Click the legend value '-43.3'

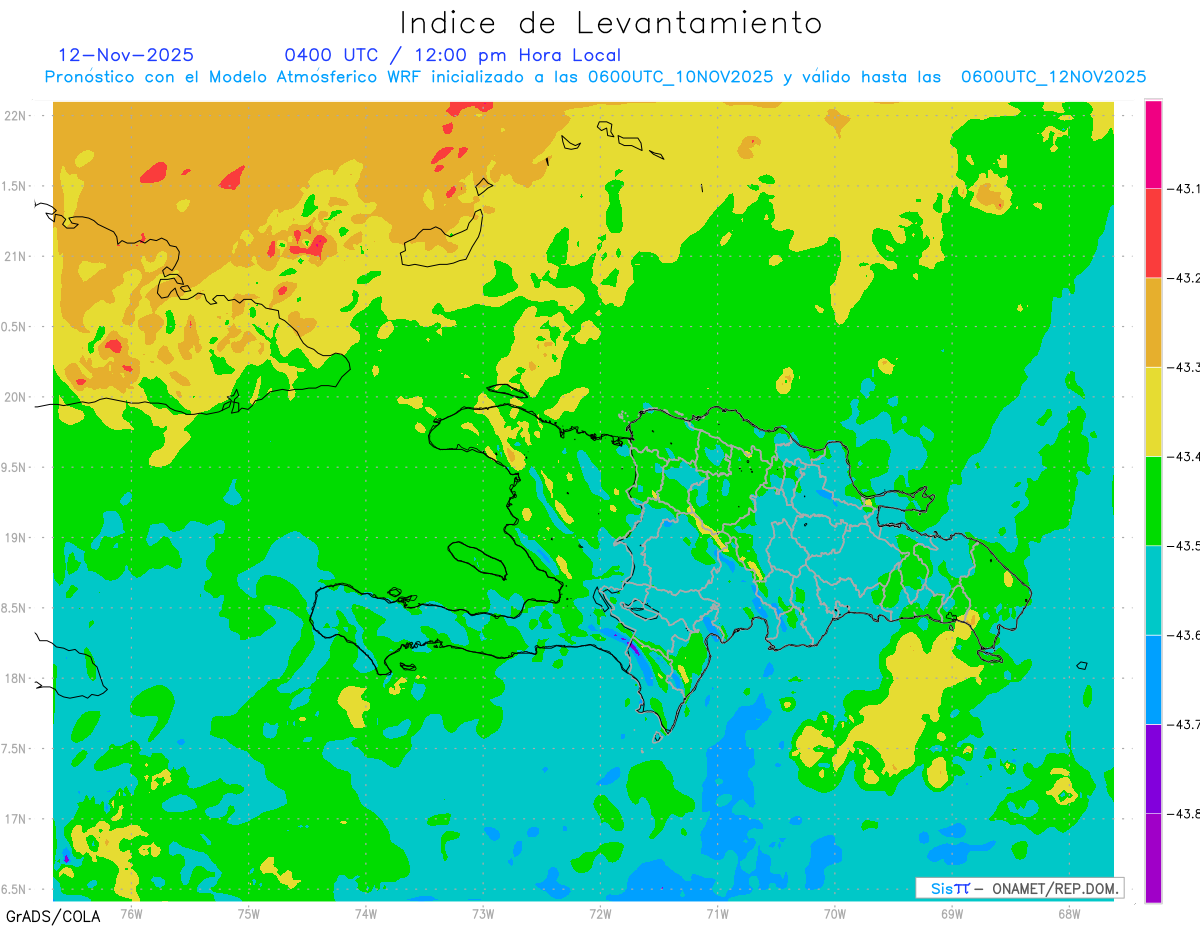click(1184, 367)
